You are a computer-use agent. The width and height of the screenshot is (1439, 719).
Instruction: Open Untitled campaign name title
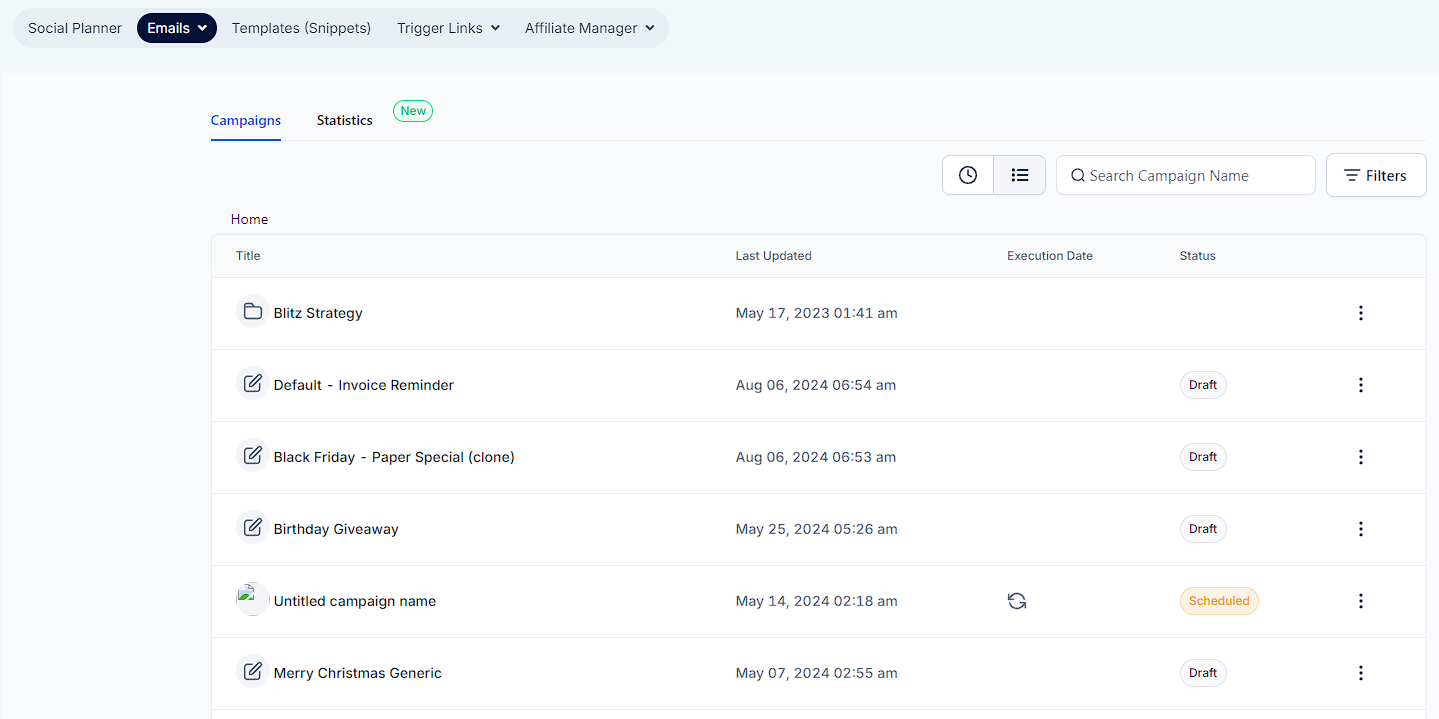pos(355,601)
